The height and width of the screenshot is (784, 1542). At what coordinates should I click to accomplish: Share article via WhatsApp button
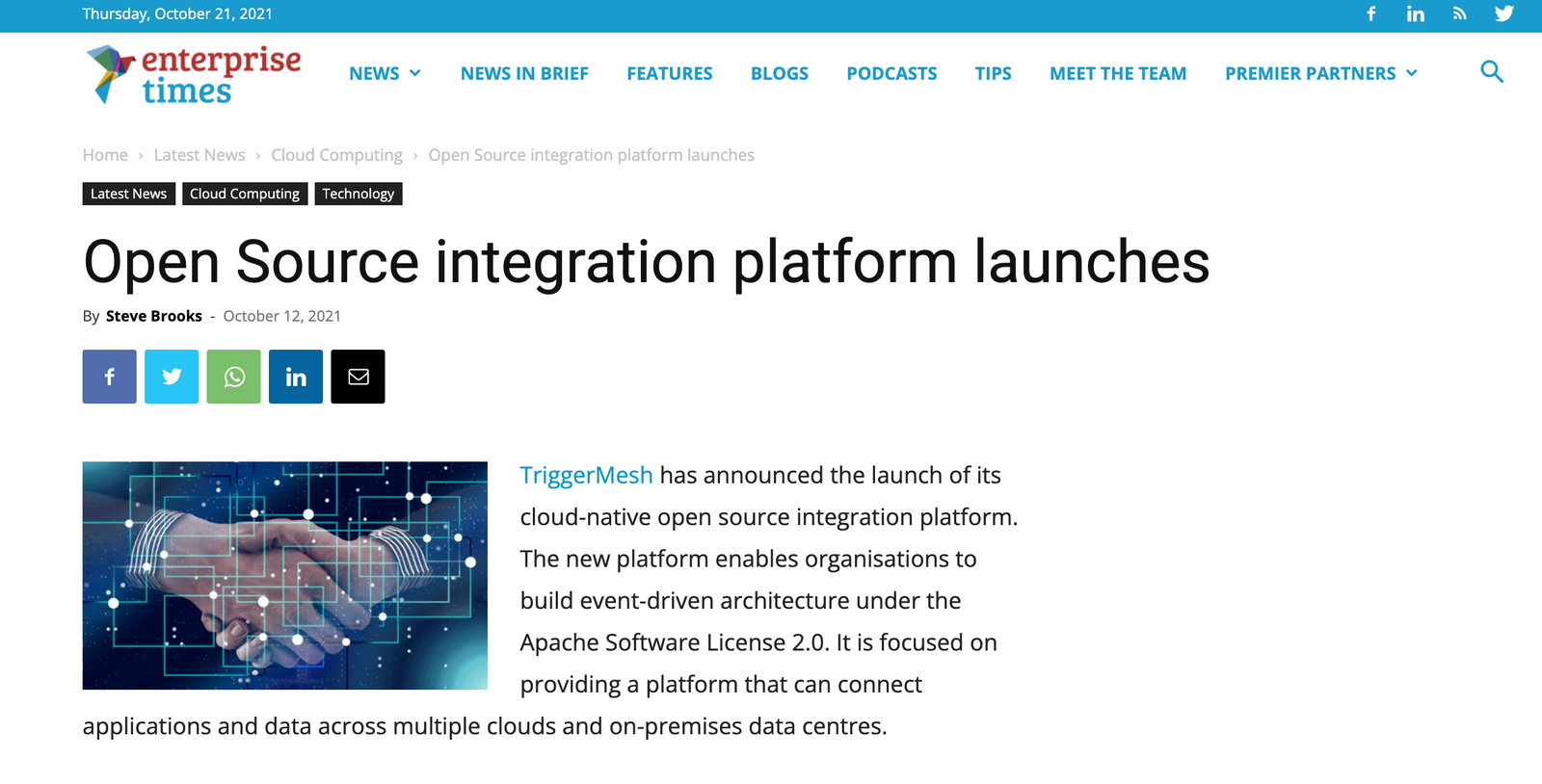coord(234,377)
